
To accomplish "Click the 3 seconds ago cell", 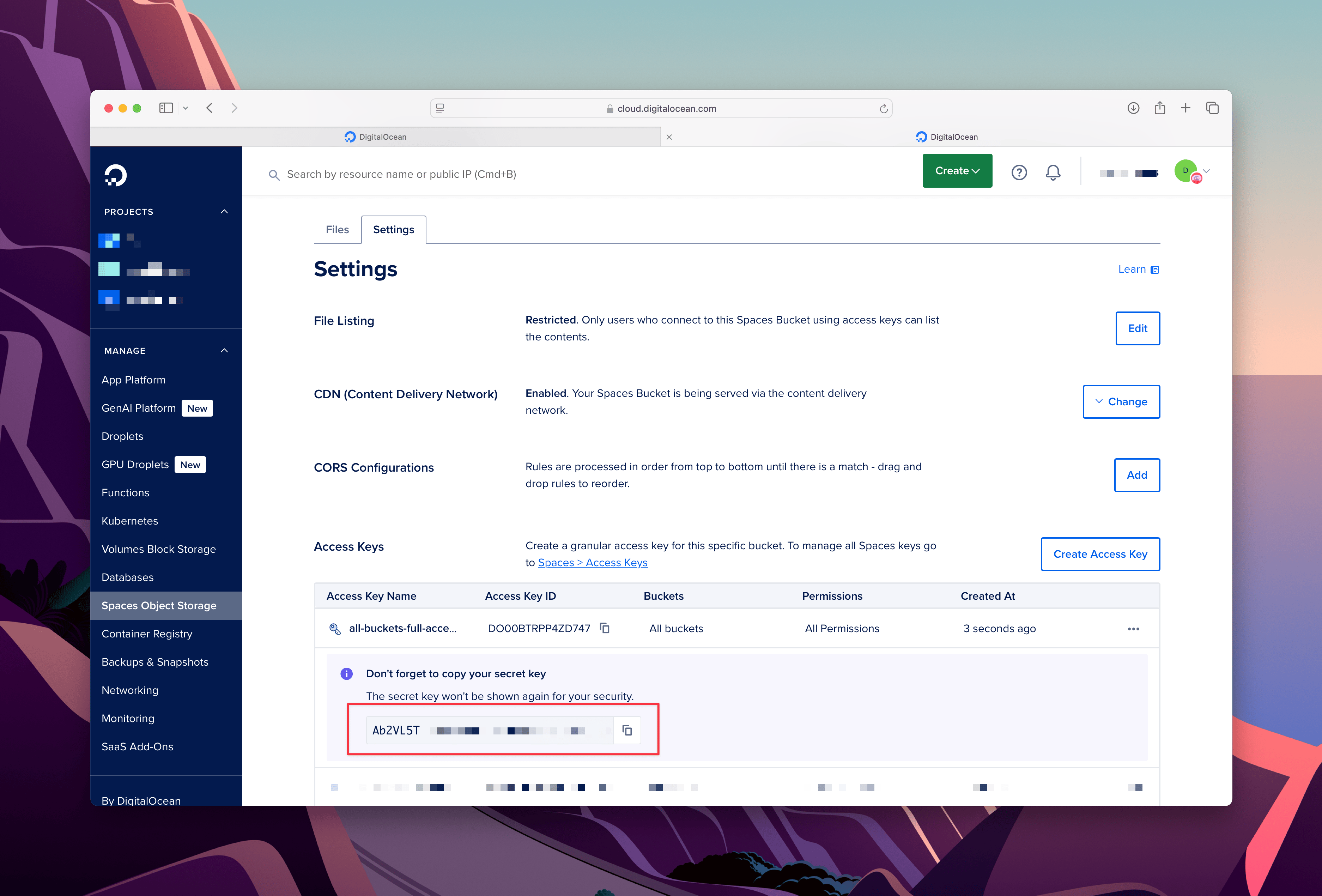I will tap(1000, 629).
